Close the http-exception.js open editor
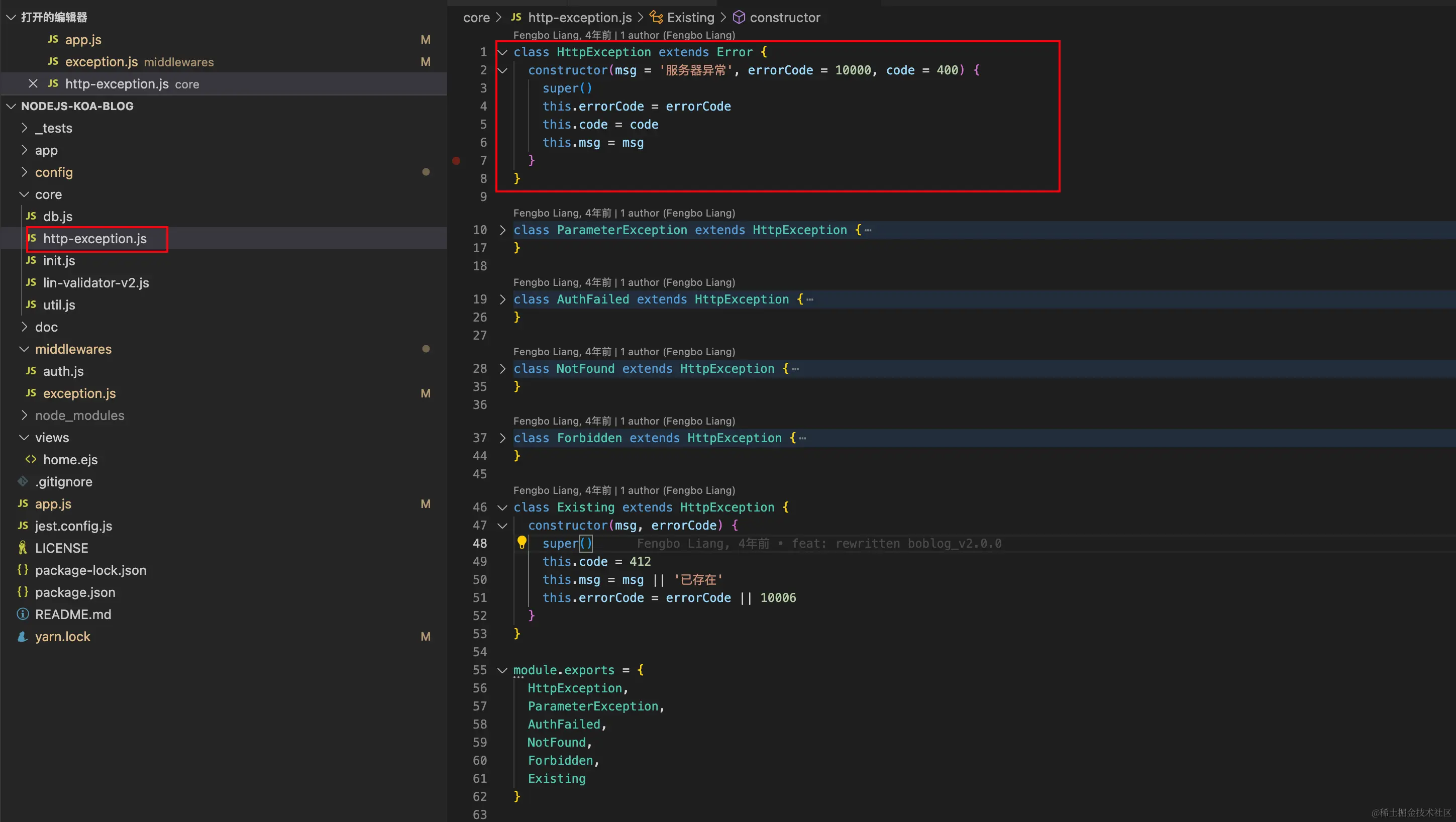Image resolution: width=1456 pixels, height=822 pixels. (x=33, y=84)
